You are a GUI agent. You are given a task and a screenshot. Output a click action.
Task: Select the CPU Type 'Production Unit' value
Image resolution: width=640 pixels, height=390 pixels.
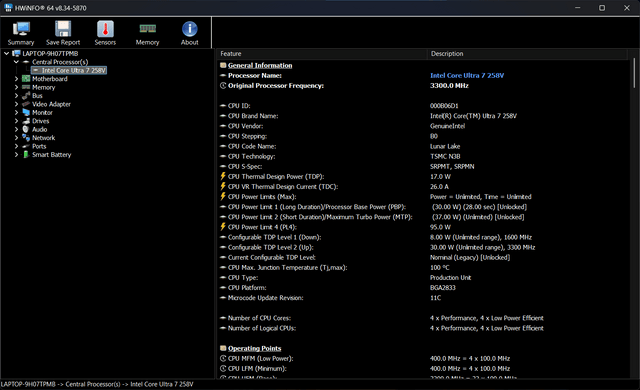[x=450, y=277]
